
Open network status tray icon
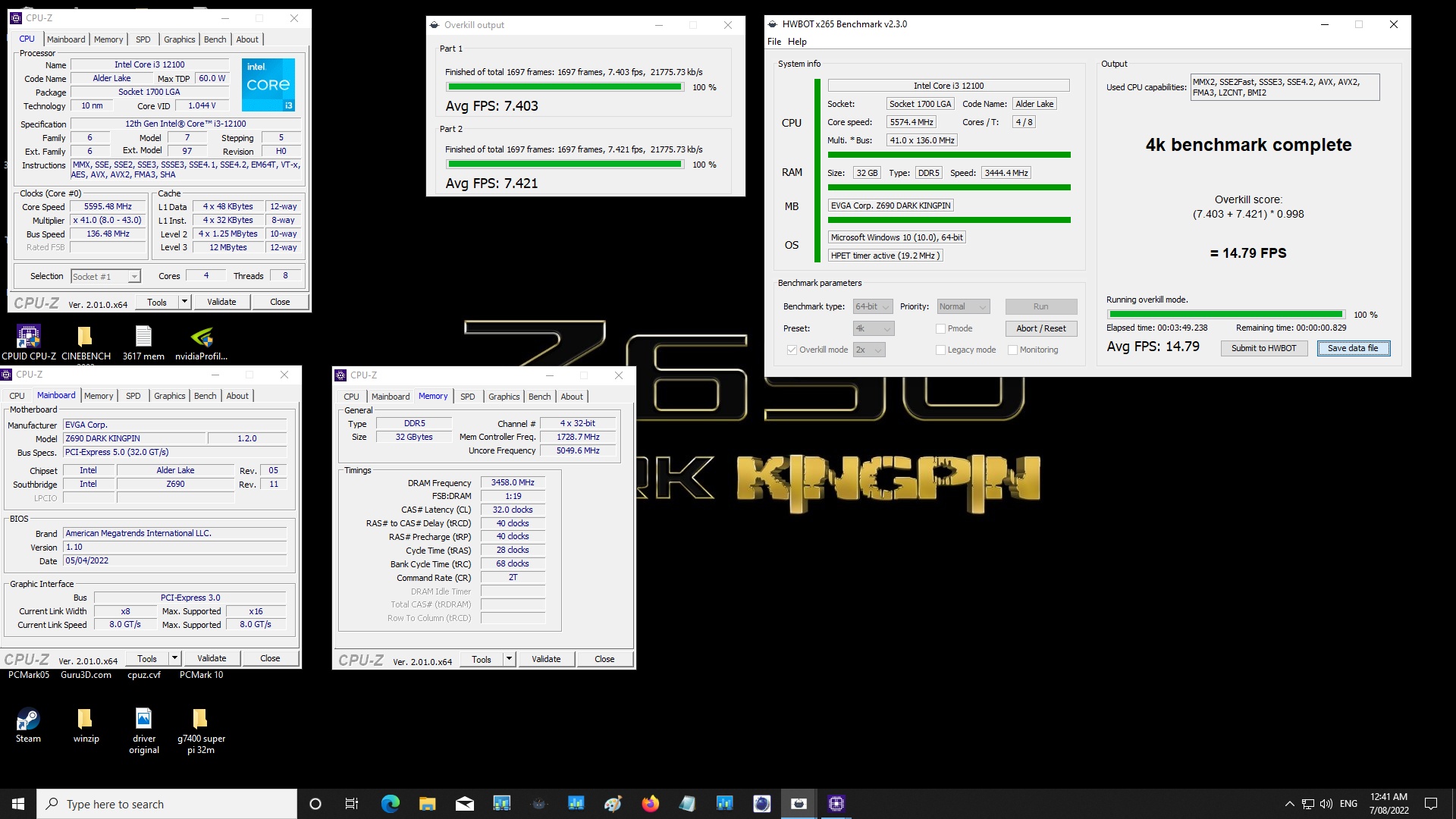(1307, 804)
